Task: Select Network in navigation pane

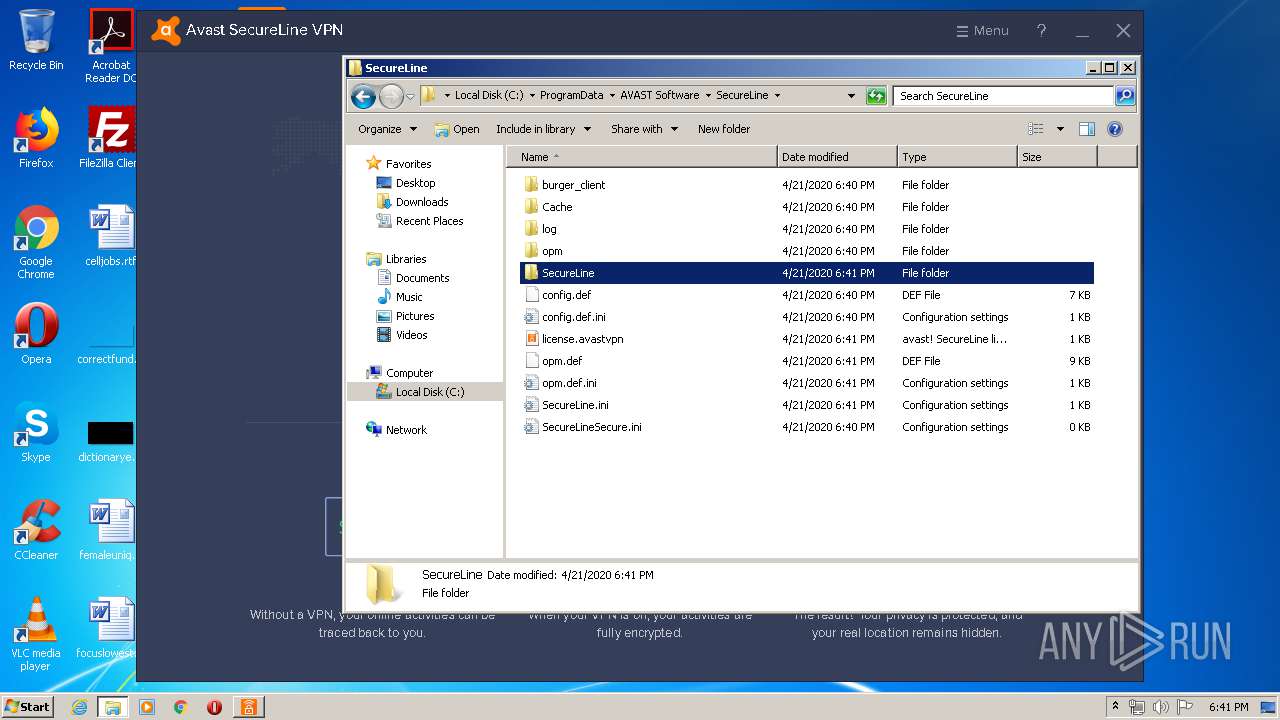Action: click(x=406, y=430)
